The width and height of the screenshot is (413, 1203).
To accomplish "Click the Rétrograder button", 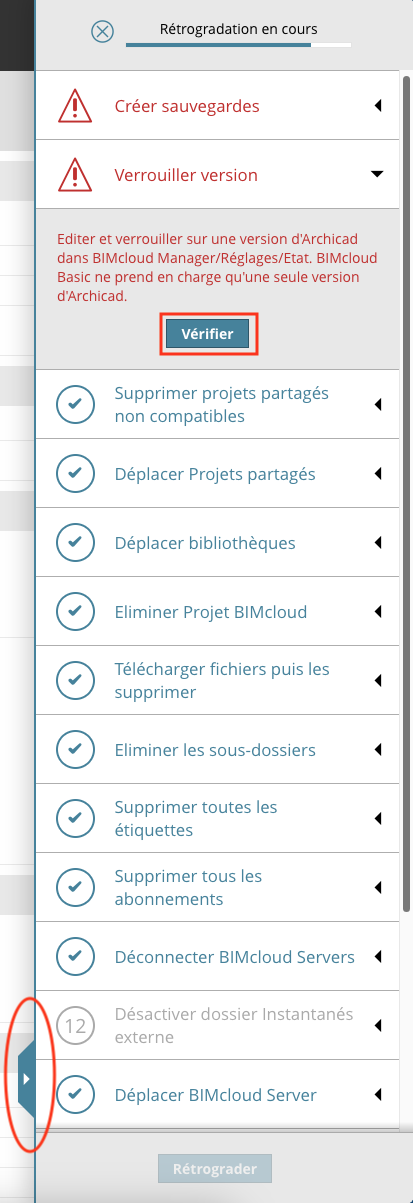I will pos(215,1168).
